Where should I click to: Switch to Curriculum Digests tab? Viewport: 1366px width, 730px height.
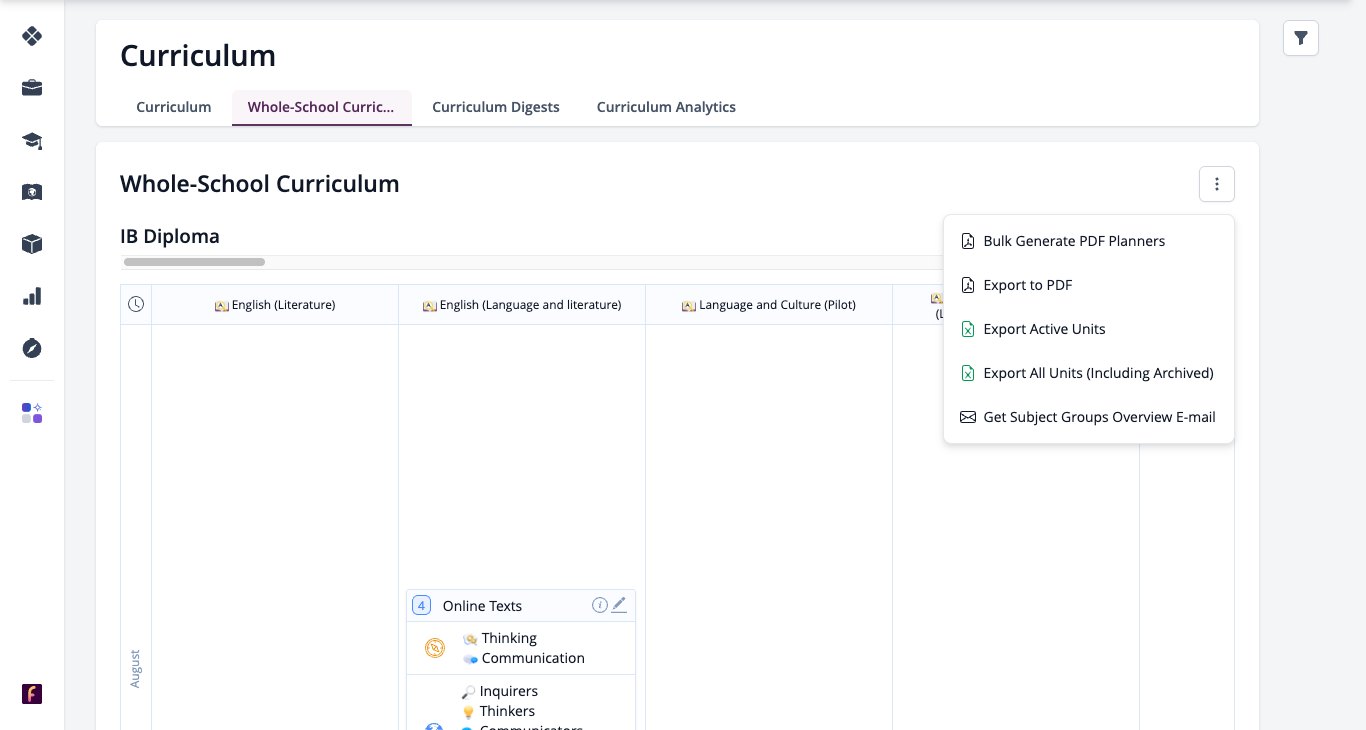[x=496, y=107]
